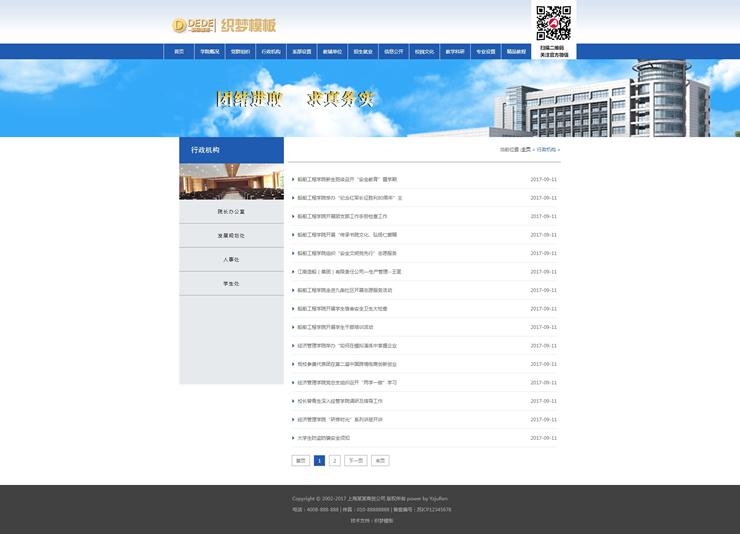This screenshot has height=534, width=740.
Task: Open the 系部设置 navigation tab
Action: point(302,51)
